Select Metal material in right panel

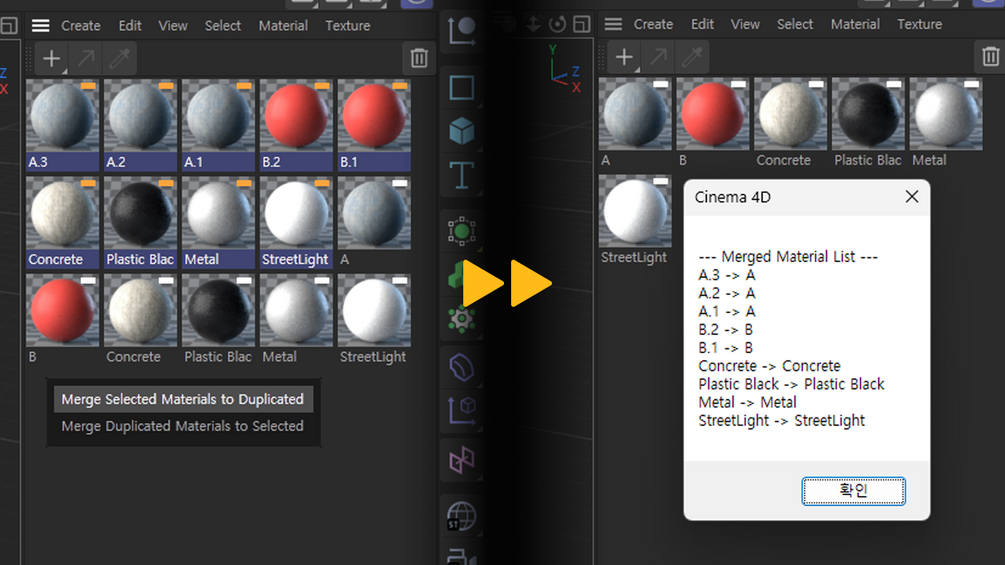pos(946,114)
